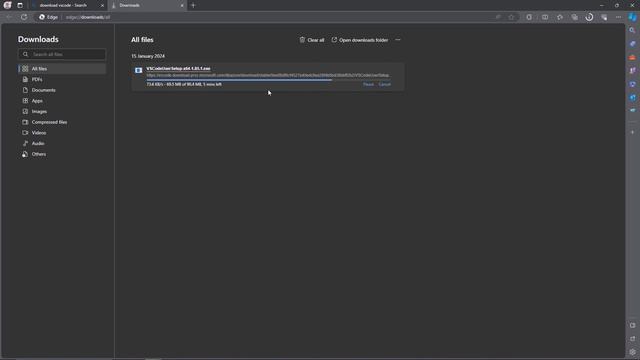Open the sidebar Microsoft 365 icon
Screen dimensions: 640x360
pyautogui.click(x=632, y=84)
